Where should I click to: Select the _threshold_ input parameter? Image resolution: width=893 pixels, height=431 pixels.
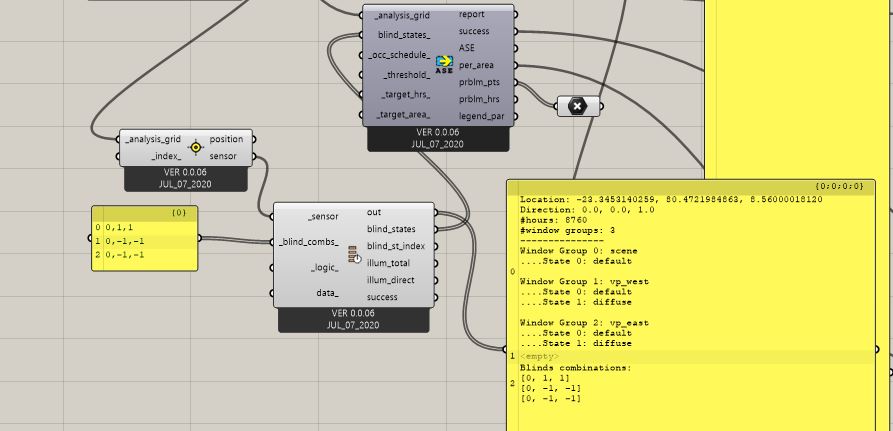407,75
